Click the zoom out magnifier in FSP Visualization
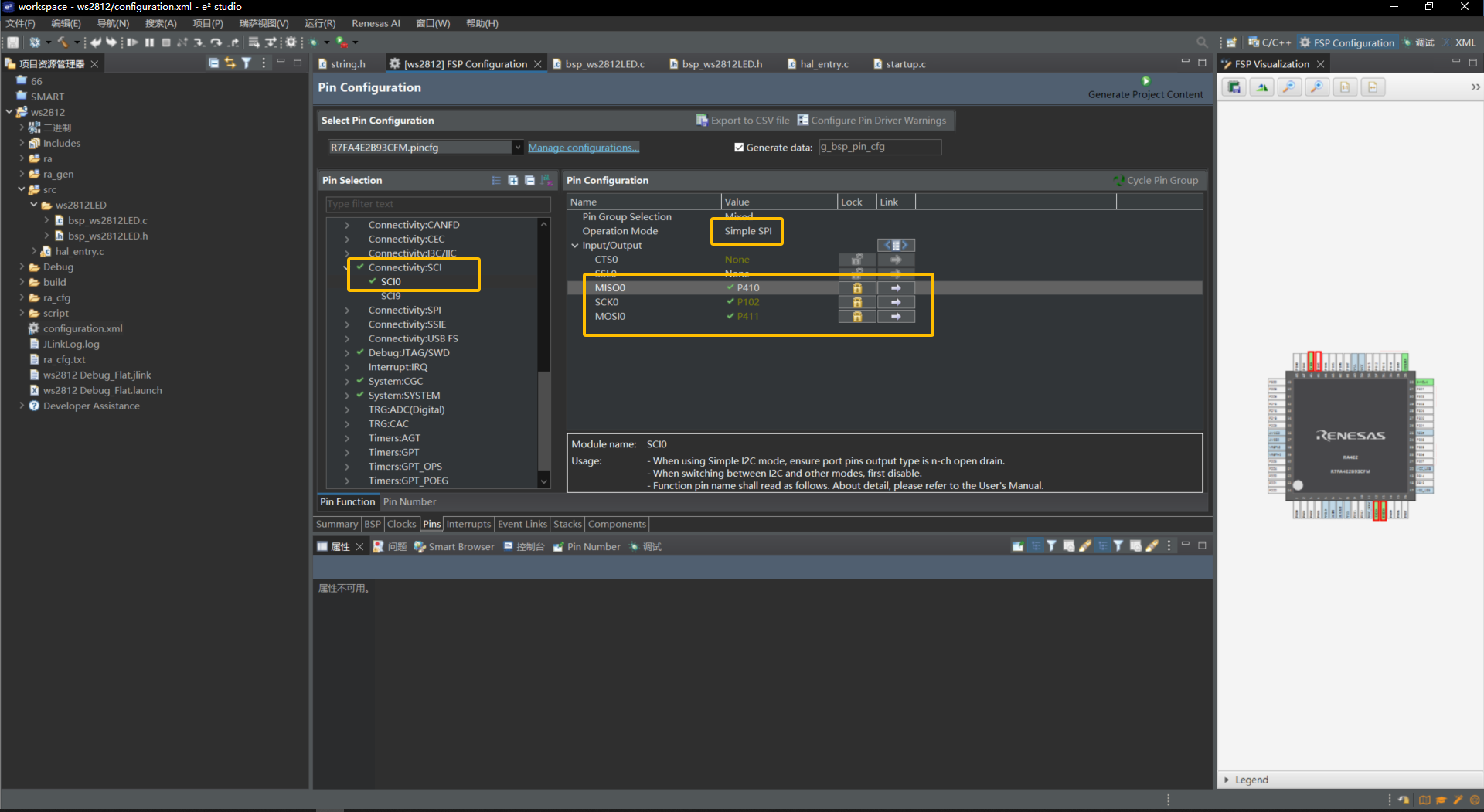1484x812 pixels. [1289, 87]
